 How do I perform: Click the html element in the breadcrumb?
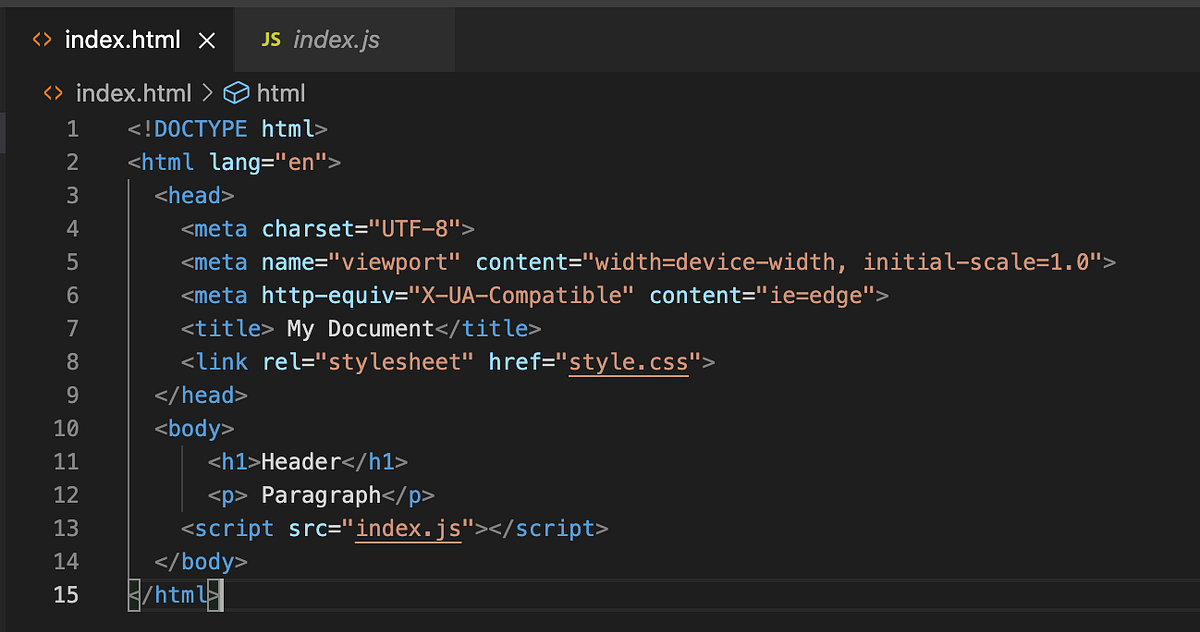(x=281, y=94)
